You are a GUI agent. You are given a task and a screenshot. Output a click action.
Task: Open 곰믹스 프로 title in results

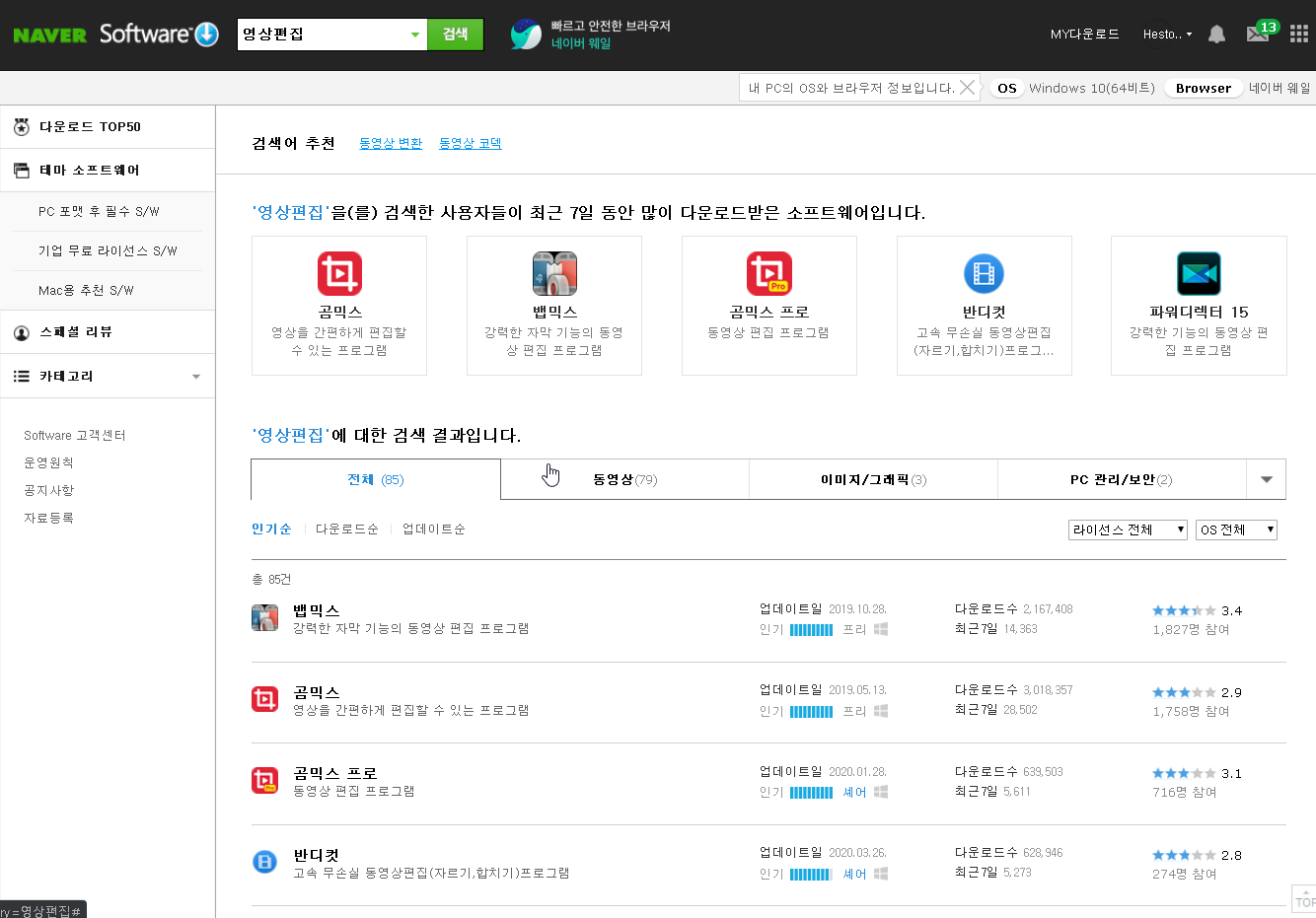(x=335, y=773)
